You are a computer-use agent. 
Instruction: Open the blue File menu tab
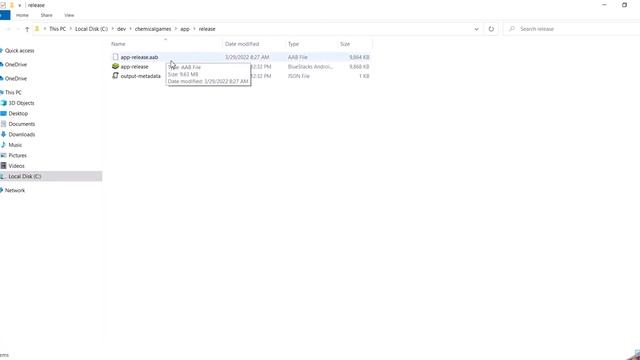tap(5, 15)
